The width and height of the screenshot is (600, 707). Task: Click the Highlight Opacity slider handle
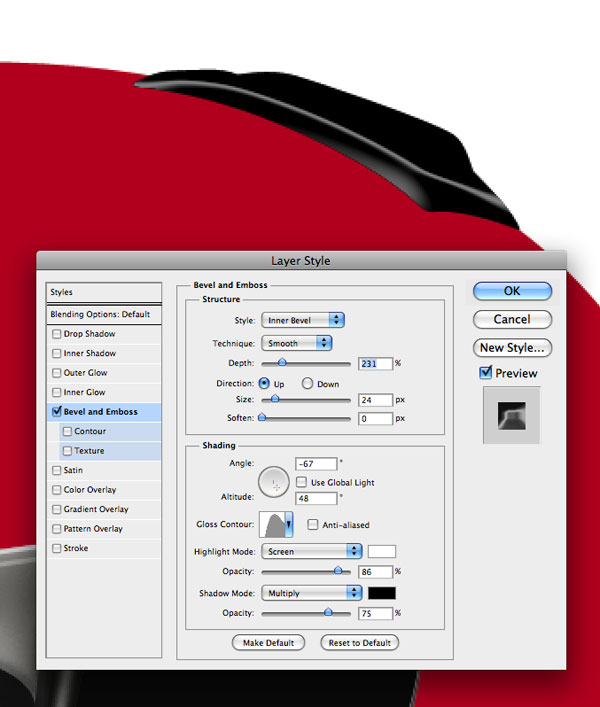pos(338,571)
